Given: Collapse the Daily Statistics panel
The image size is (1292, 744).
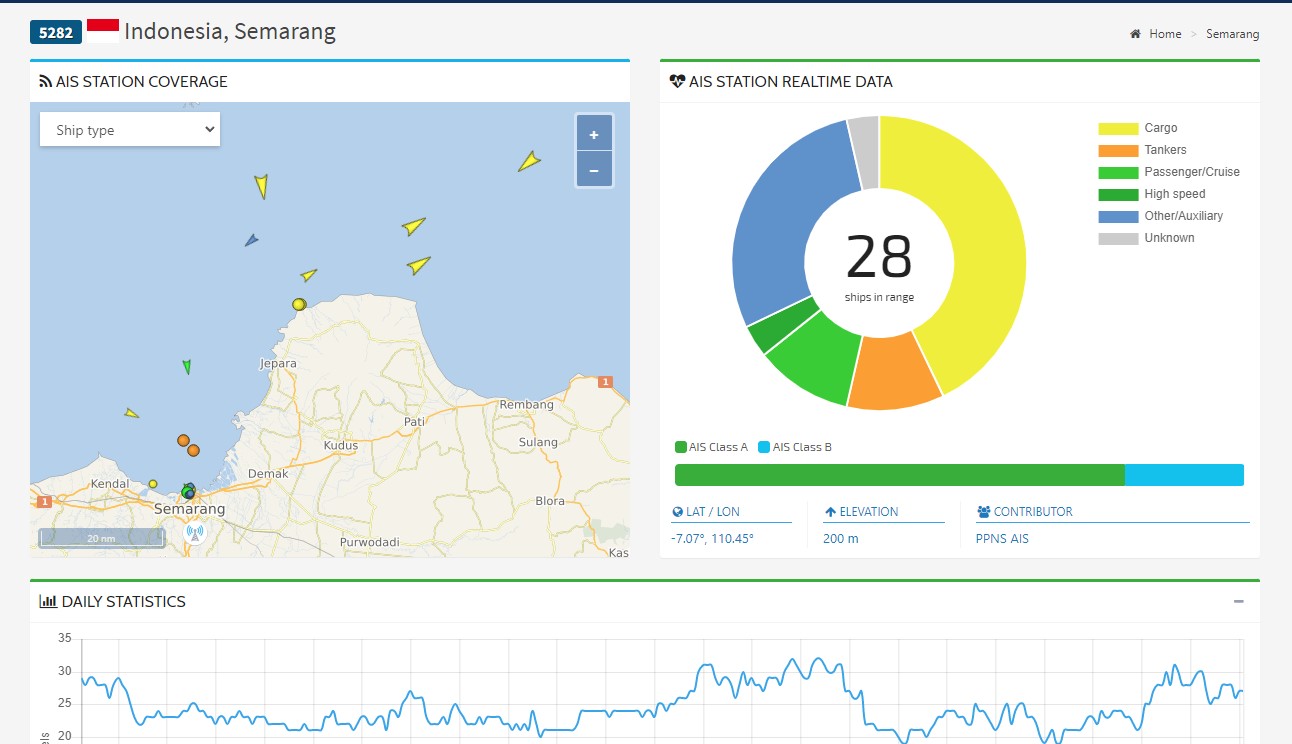Looking at the screenshot, I should click(x=1239, y=602).
